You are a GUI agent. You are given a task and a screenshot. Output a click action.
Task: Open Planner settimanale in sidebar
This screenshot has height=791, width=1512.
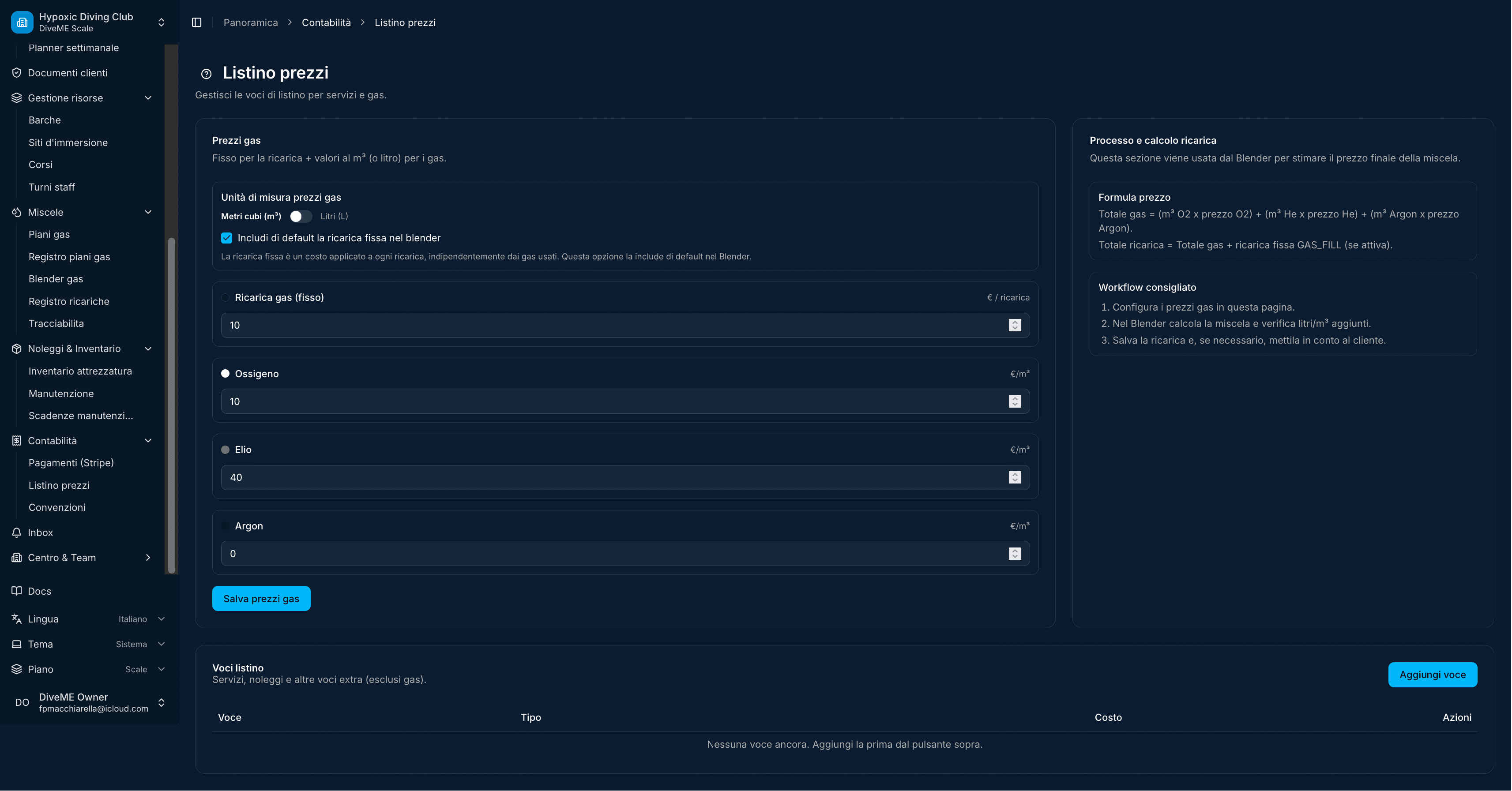[73, 48]
